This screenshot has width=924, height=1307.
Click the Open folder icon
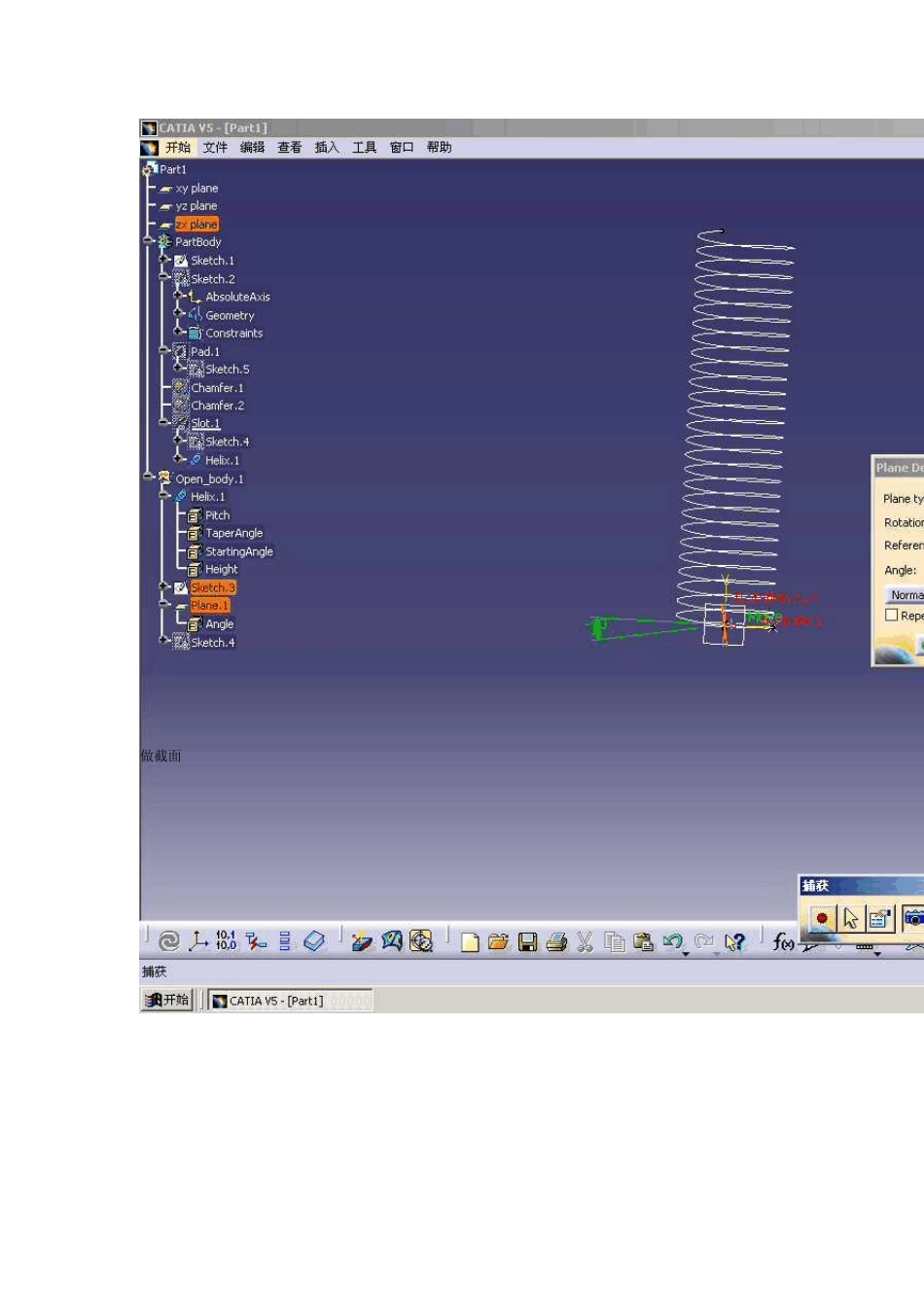pos(498,941)
